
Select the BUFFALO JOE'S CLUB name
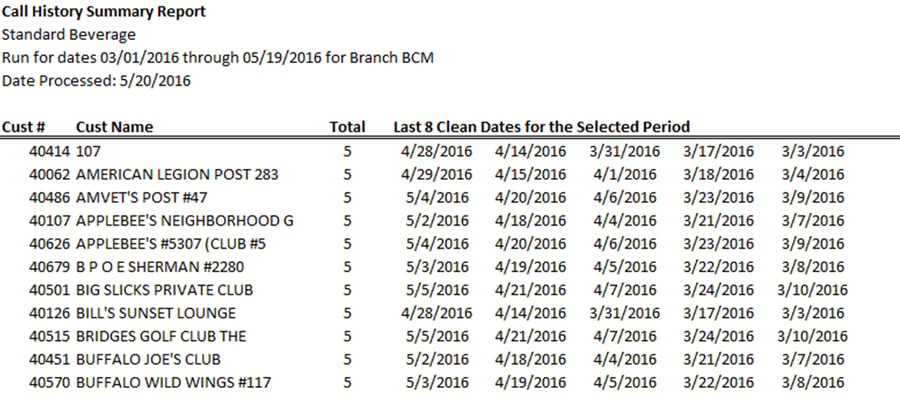148,359
